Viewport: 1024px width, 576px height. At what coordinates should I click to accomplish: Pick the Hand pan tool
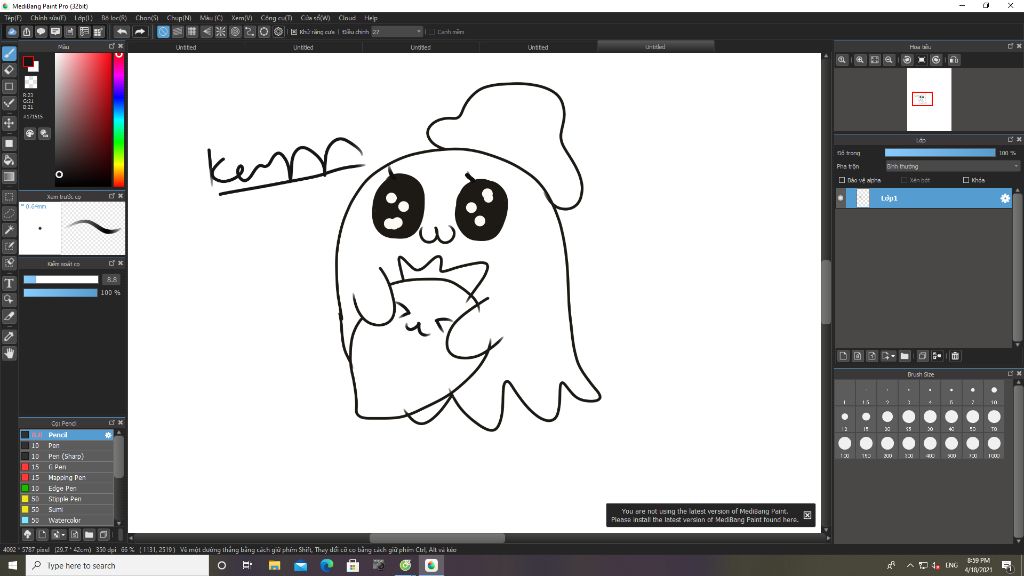[9, 353]
